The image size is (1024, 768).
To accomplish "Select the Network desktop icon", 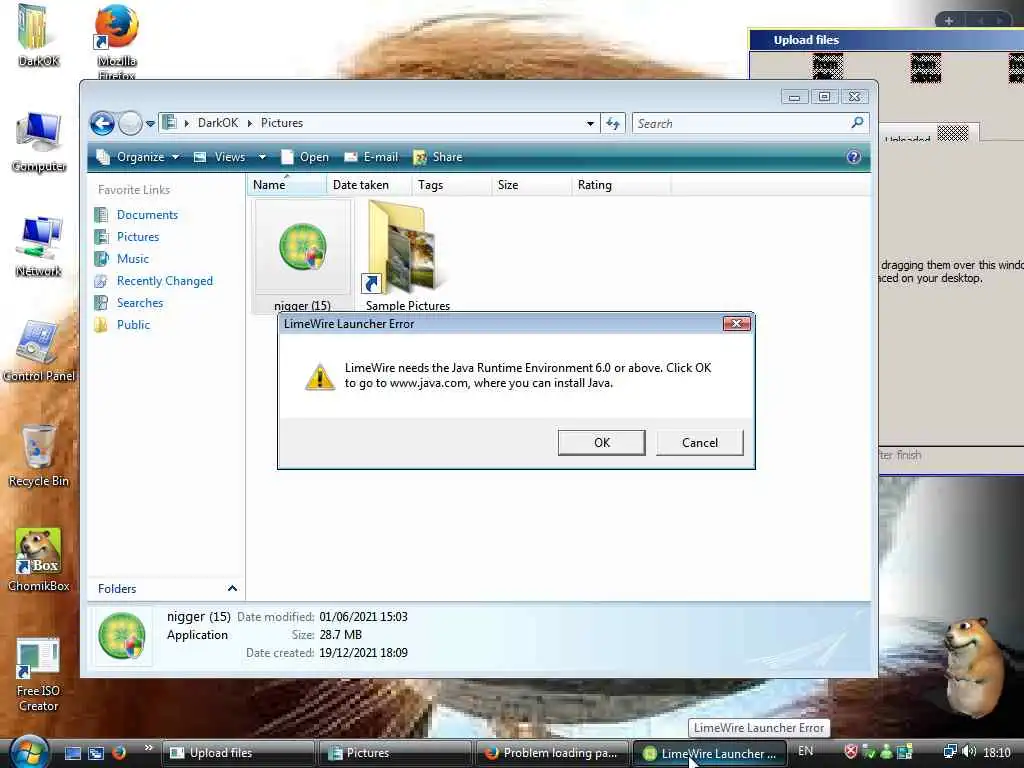I will (39, 246).
